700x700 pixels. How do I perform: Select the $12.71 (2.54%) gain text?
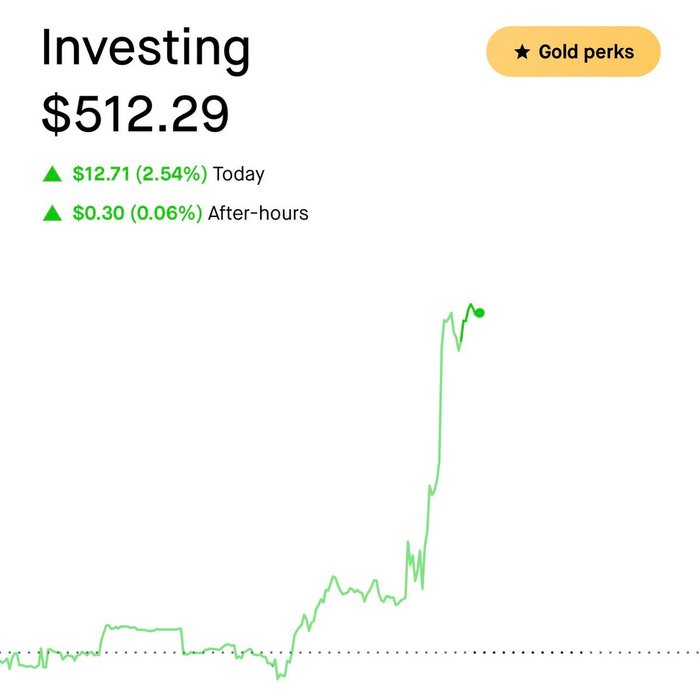140,174
